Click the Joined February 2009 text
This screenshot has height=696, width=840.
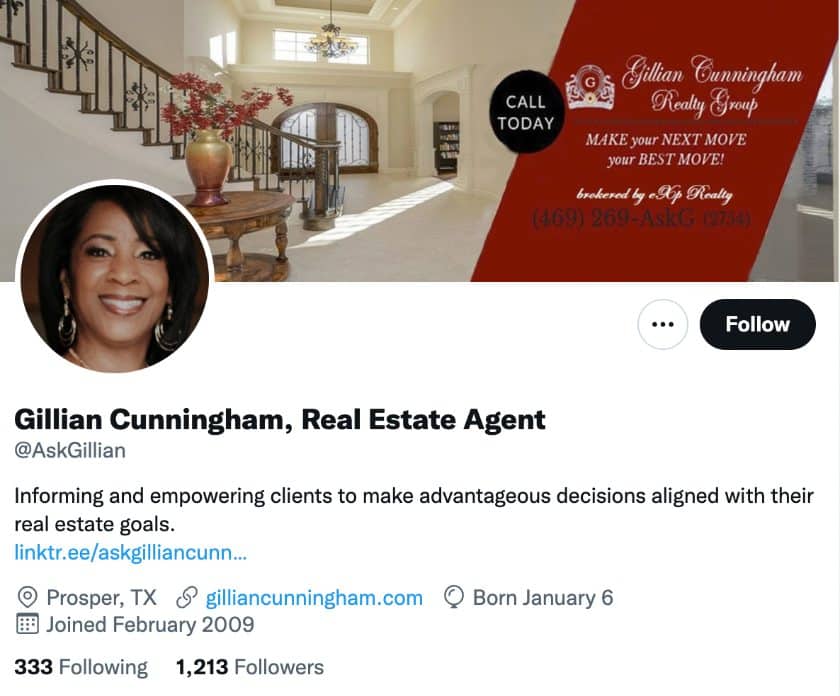(x=150, y=624)
